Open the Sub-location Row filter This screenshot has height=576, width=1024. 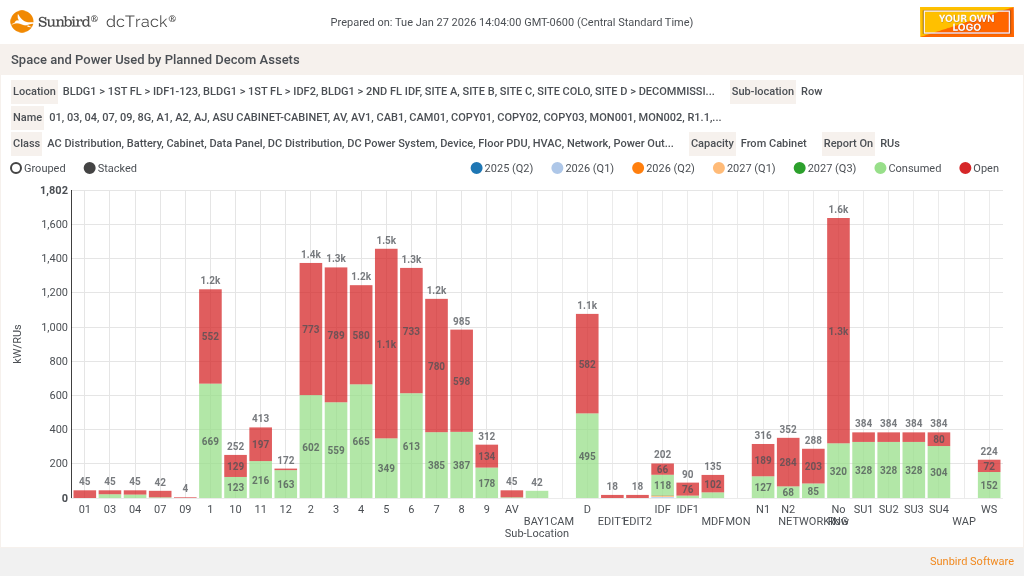[811, 91]
